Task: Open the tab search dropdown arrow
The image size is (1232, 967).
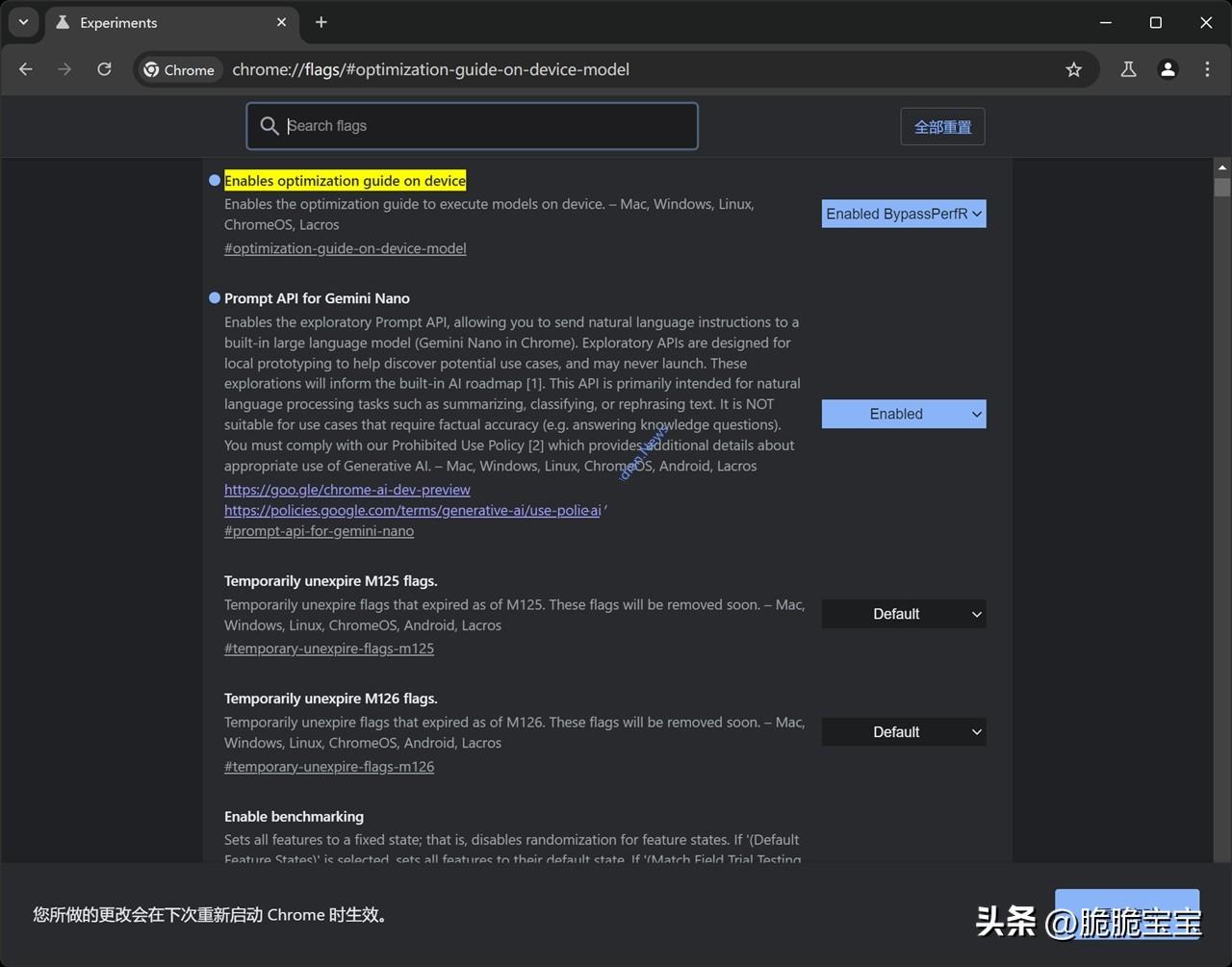Action: pyautogui.click(x=22, y=22)
